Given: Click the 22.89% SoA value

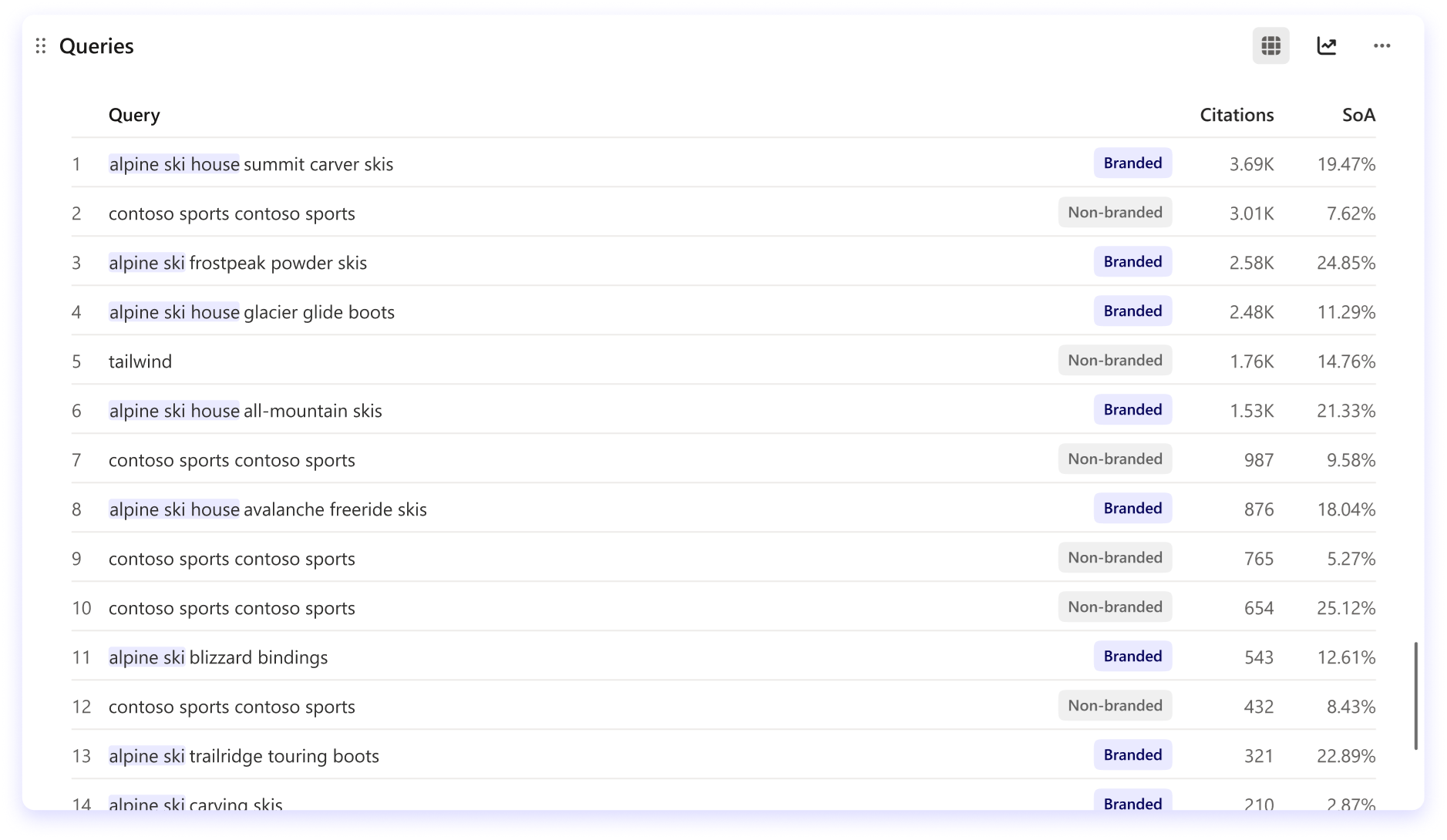Looking at the screenshot, I should tap(1346, 756).
